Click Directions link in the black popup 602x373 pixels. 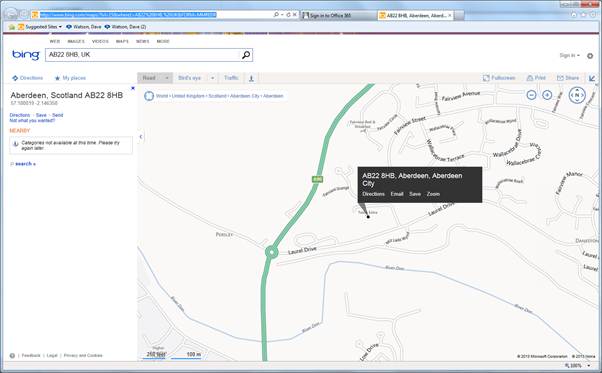pos(373,194)
